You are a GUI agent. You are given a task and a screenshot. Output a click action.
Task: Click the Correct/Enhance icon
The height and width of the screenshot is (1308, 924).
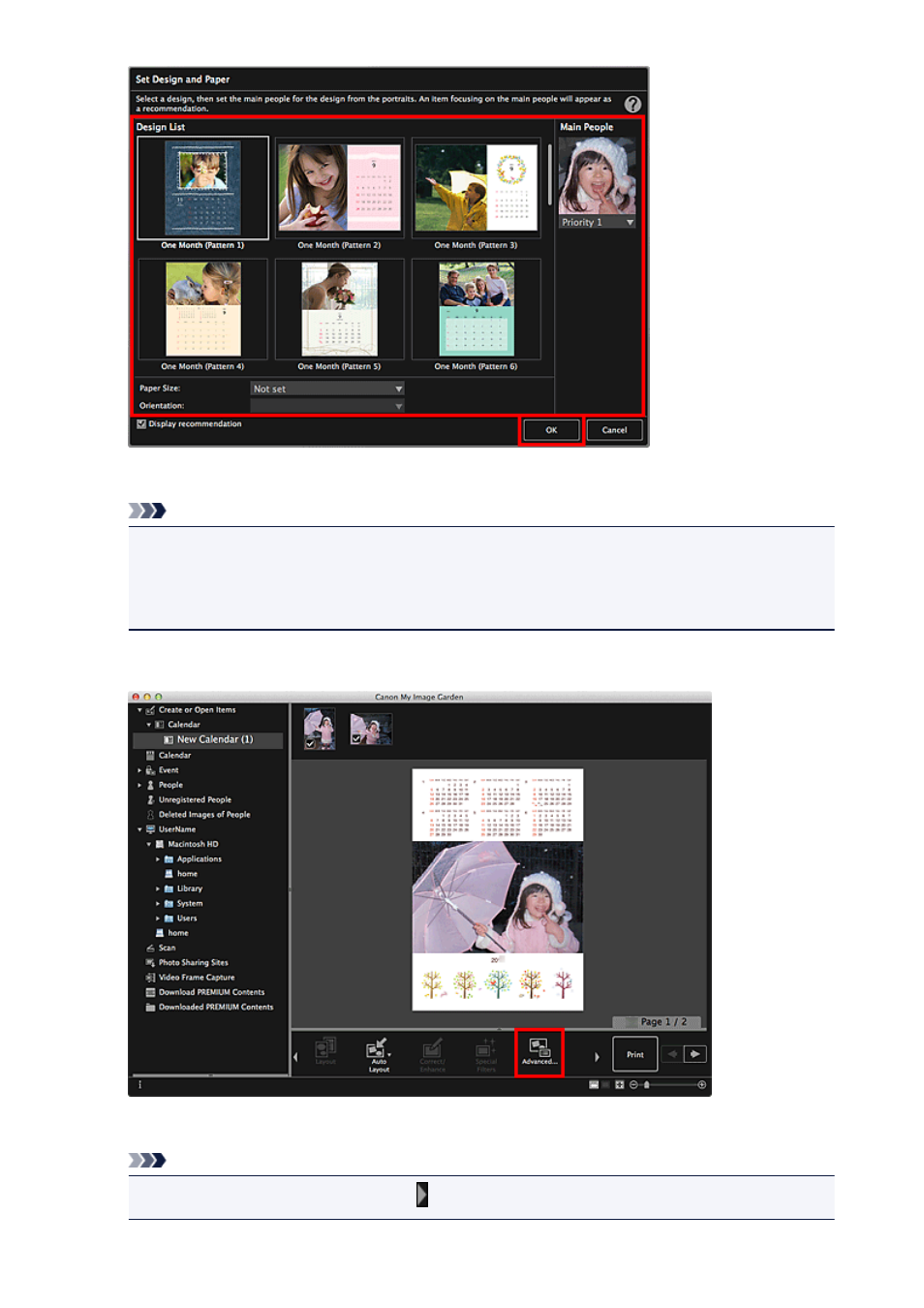click(432, 1054)
